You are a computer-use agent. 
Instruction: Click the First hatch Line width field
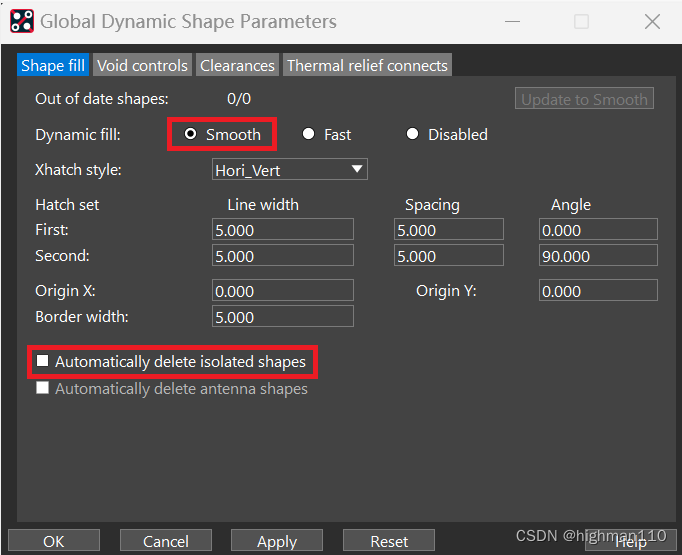pos(283,230)
